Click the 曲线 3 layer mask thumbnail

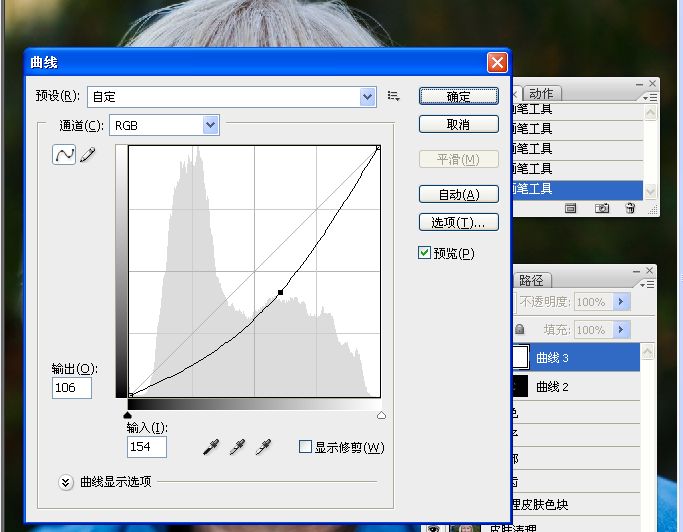click(x=521, y=358)
